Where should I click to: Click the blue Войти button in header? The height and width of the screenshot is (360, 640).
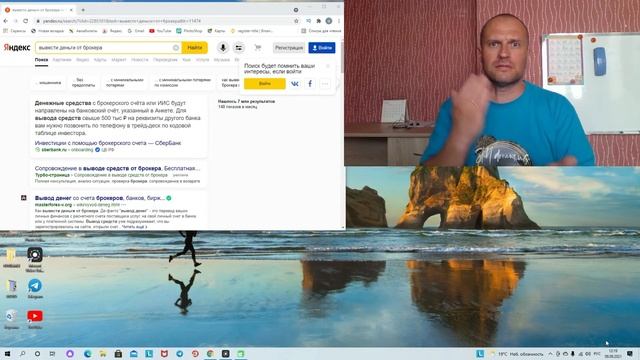coord(322,48)
